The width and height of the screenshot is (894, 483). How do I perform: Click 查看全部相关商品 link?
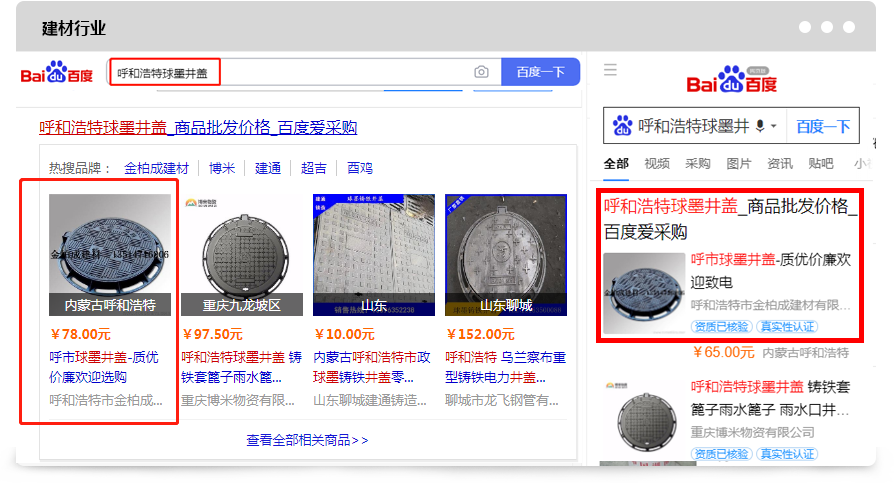coord(307,439)
